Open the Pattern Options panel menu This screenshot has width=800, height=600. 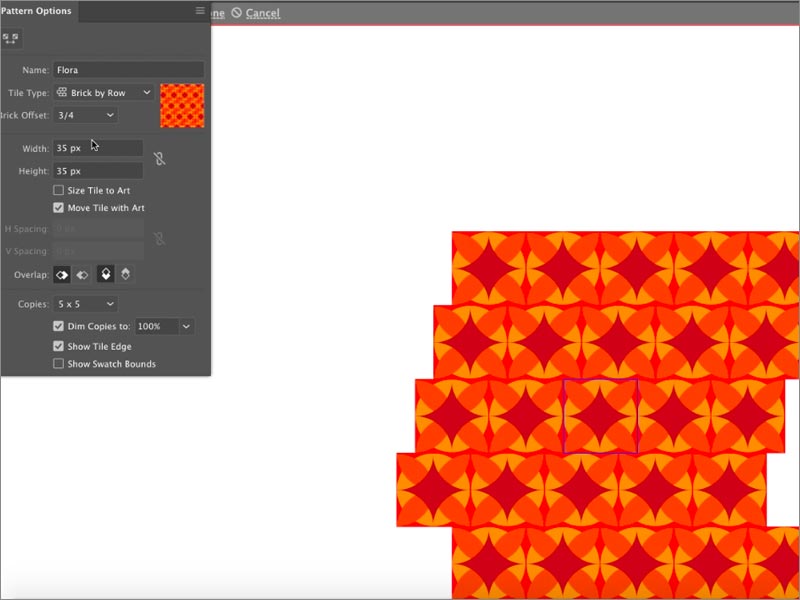pyautogui.click(x=200, y=11)
